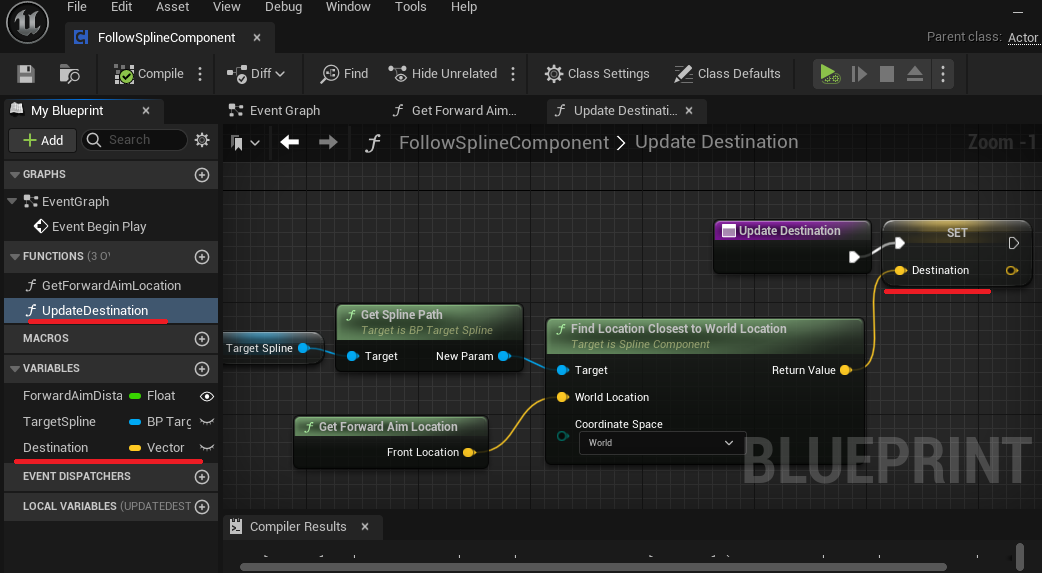Click the yellow Destination Vector type pill
Image resolution: width=1042 pixels, height=573 pixels.
(135, 448)
